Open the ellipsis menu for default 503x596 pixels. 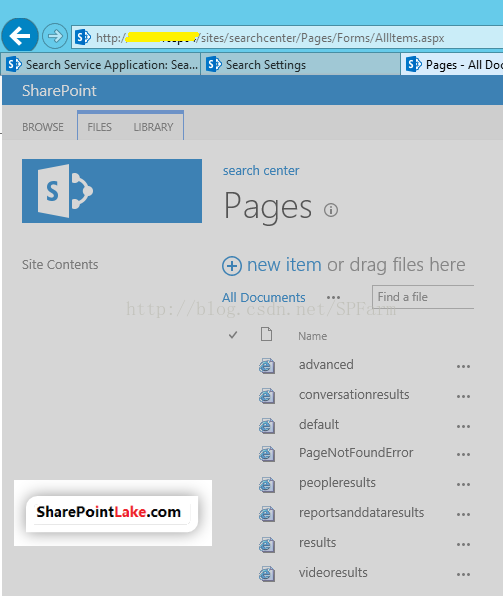[463, 426]
